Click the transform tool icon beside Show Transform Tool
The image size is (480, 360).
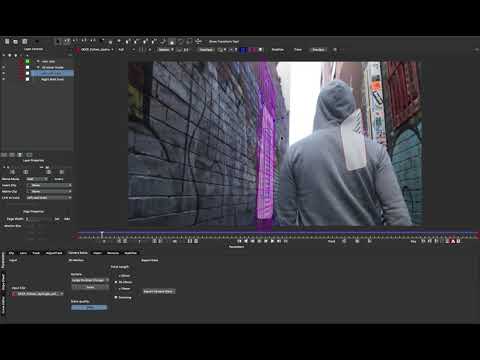point(198,41)
